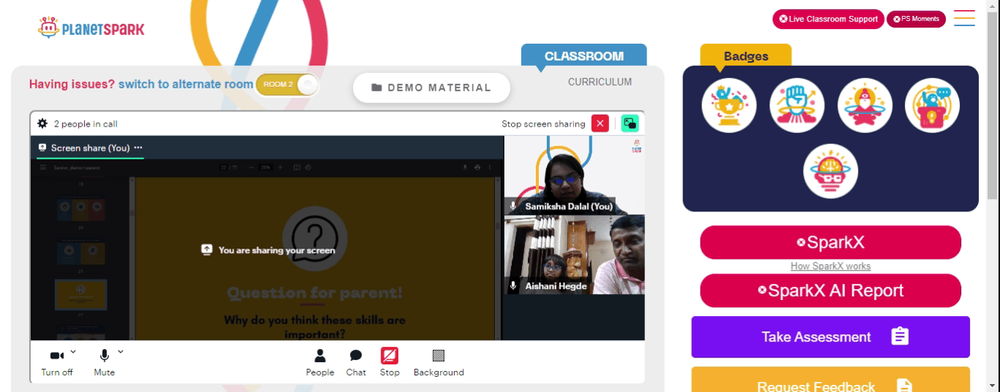Click the red stop screen sharing X button
This screenshot has width=1000, height=392.
pos(600,124)
